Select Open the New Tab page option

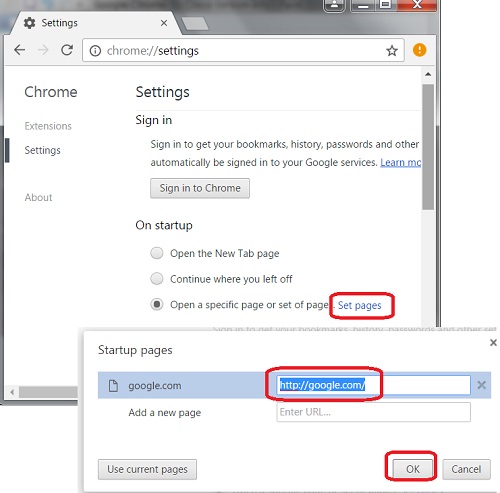157,253
